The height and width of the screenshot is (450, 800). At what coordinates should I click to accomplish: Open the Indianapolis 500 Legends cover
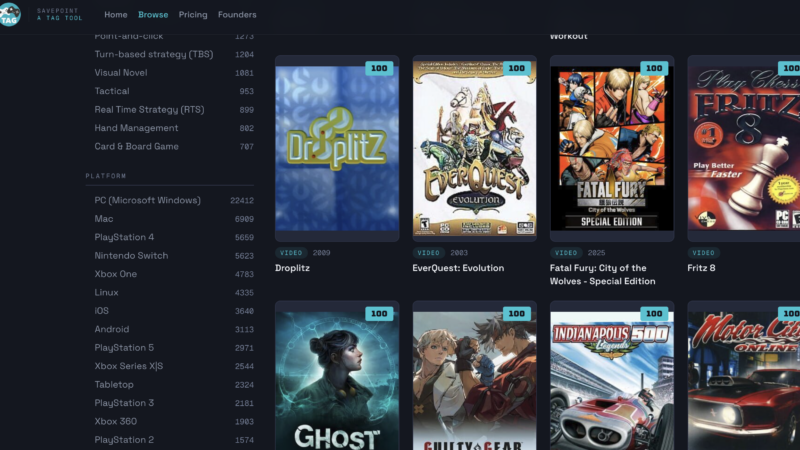tap(612, 376)
